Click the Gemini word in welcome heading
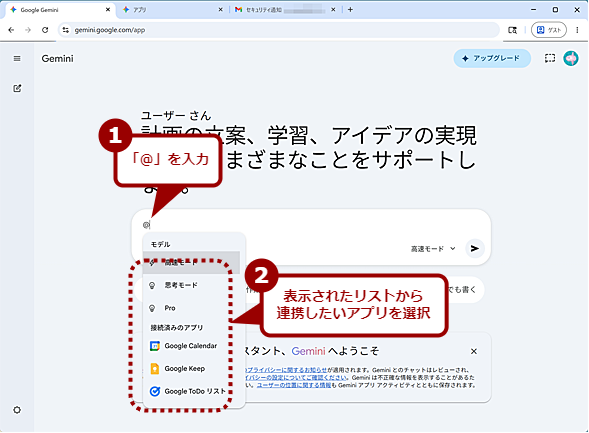589x433 pixels. click(308, 351)
